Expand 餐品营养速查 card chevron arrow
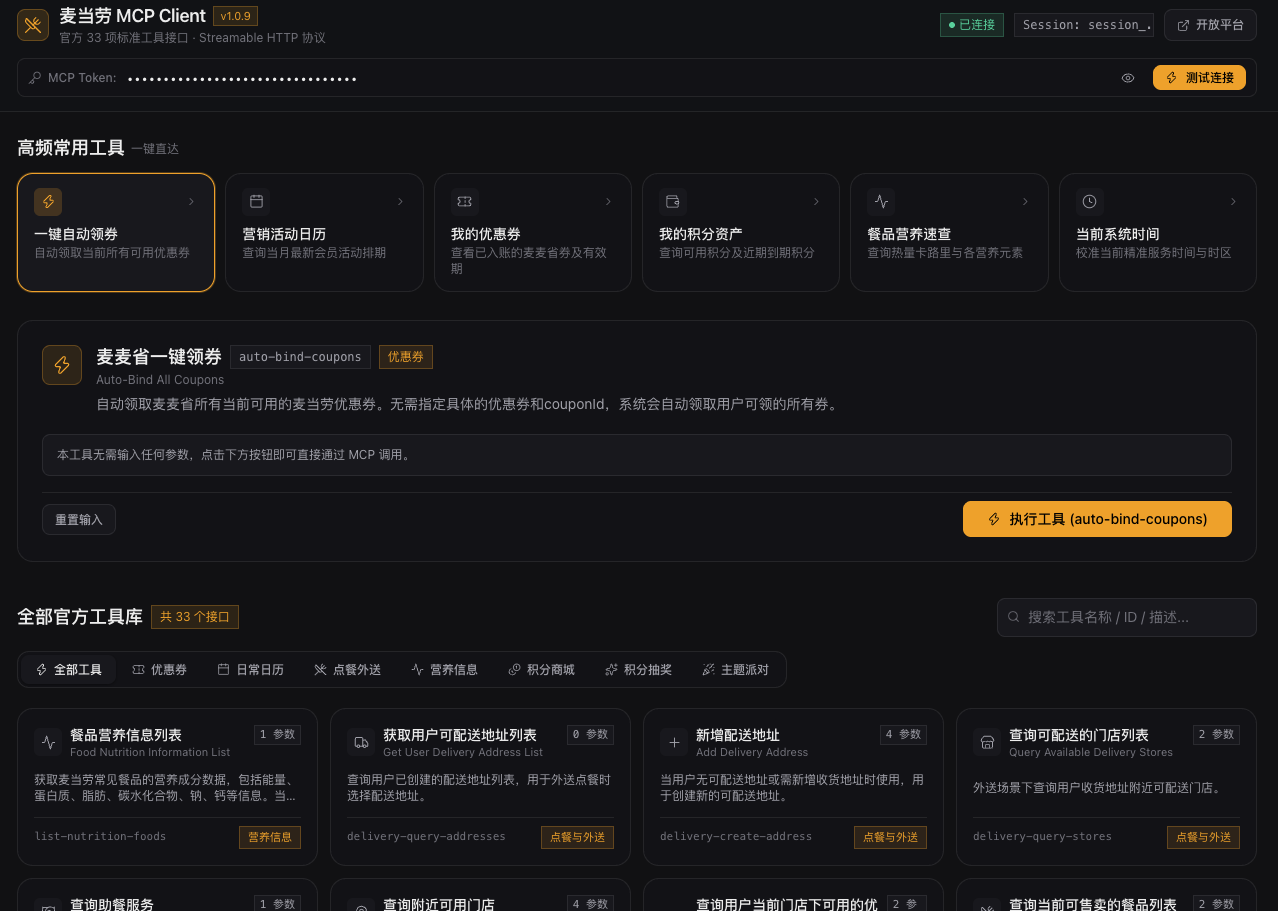 (1025, 201)
